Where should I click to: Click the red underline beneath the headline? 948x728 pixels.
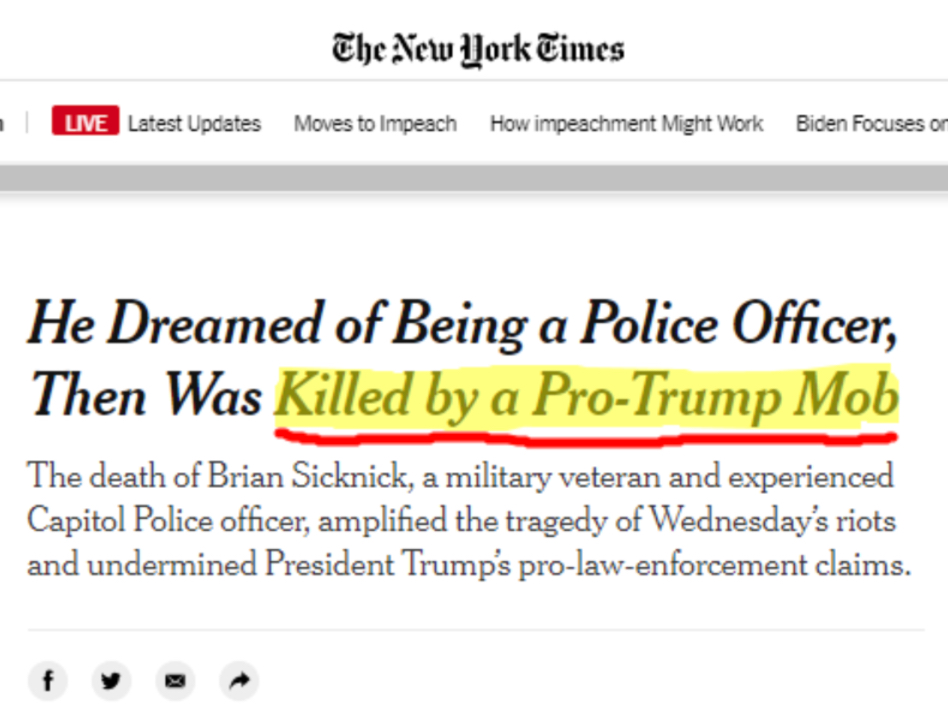[x=586, y=437]
